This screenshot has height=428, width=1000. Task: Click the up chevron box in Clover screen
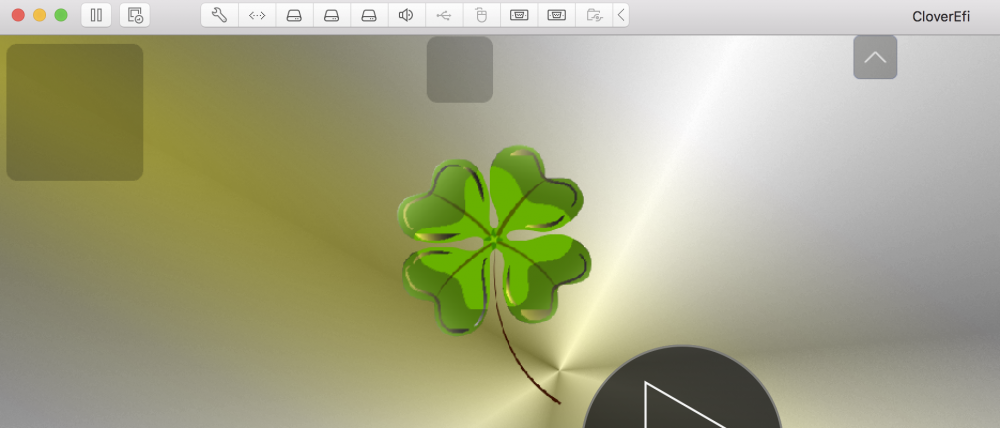point(875,57)
